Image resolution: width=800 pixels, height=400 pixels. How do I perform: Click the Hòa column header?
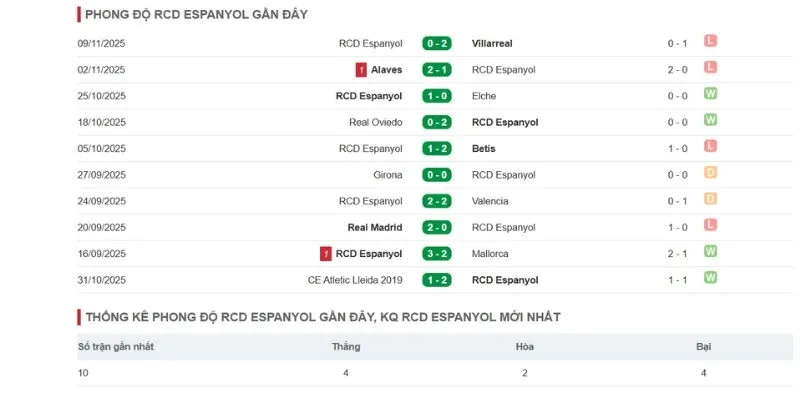pos(524,347)
